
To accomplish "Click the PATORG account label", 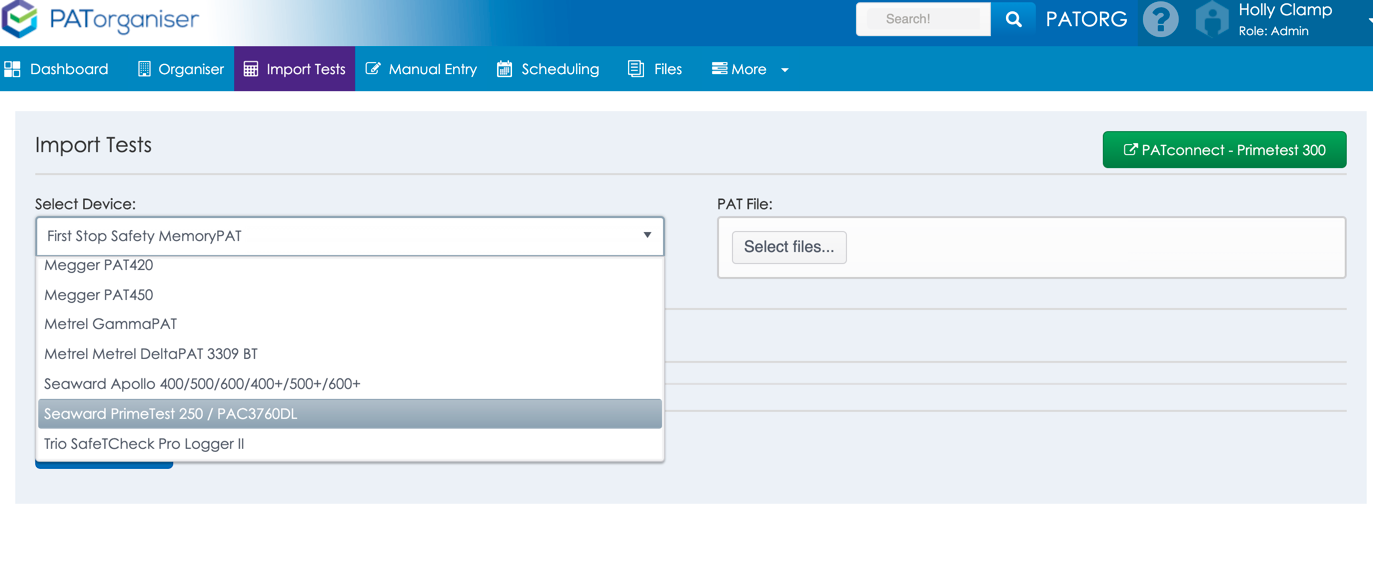I will (1086, 19).
